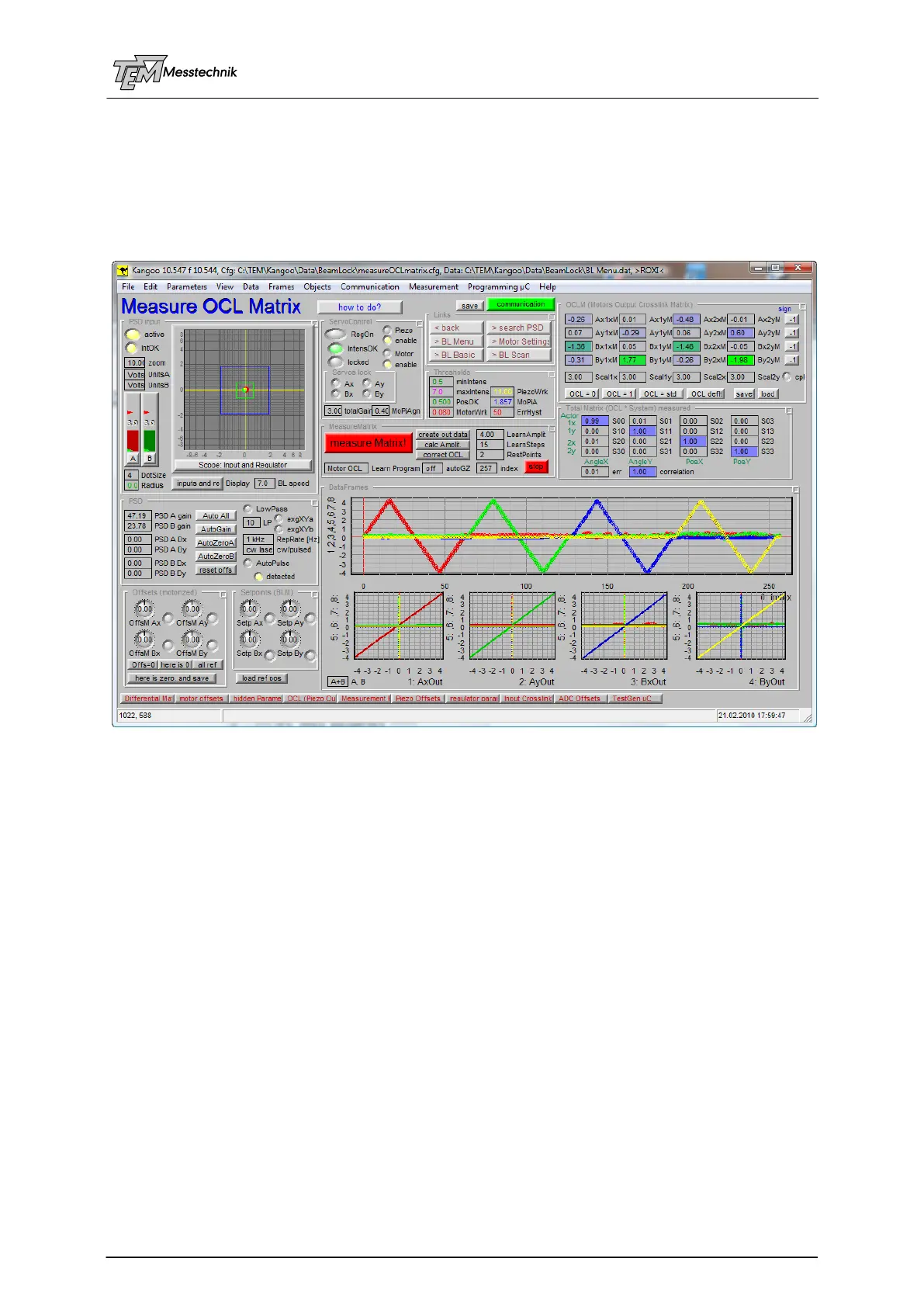Follow the > search PSD link button
This screenshot has height=1307, width=924.
pos(518,328)
